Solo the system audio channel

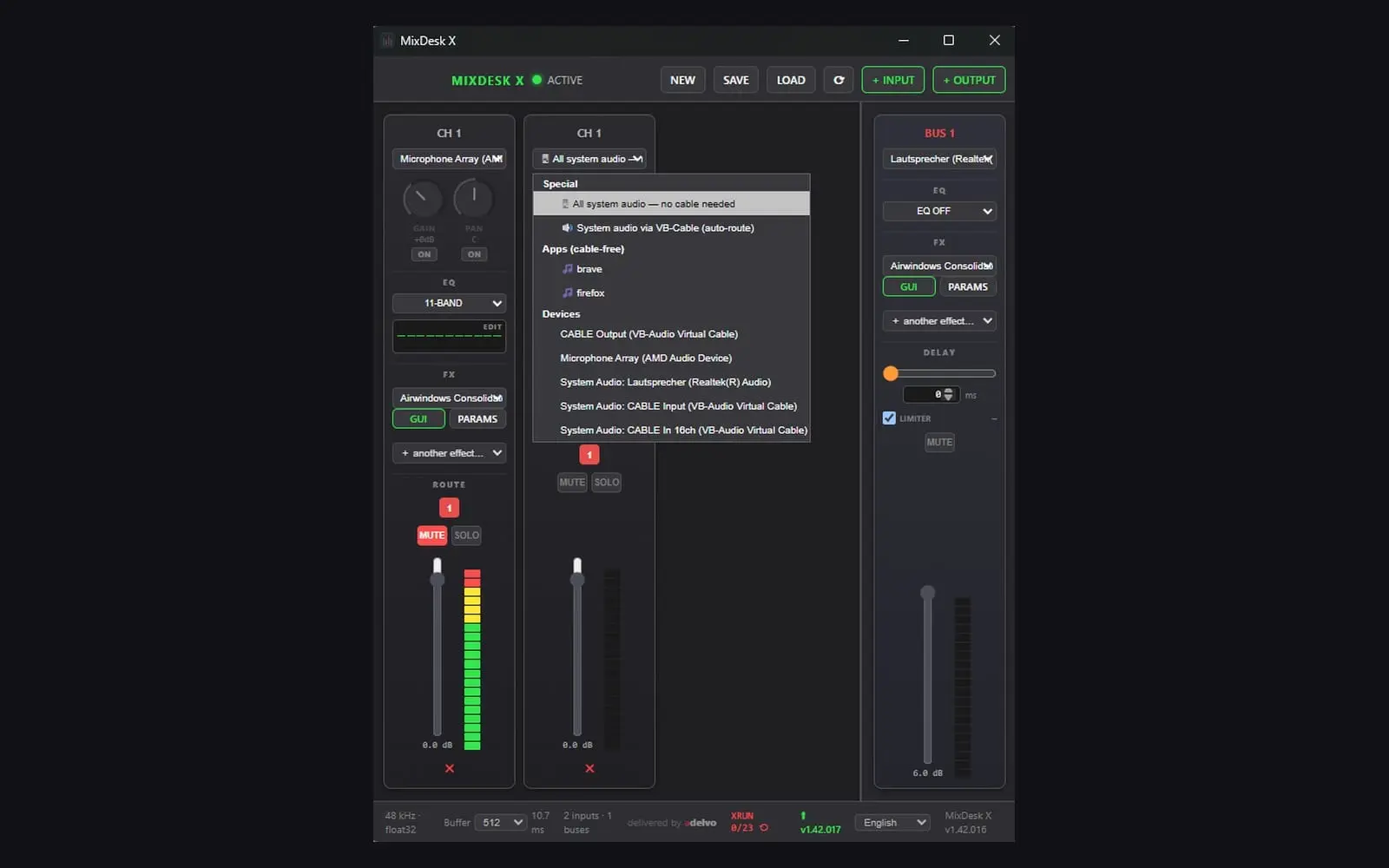(x=607, y=483)
